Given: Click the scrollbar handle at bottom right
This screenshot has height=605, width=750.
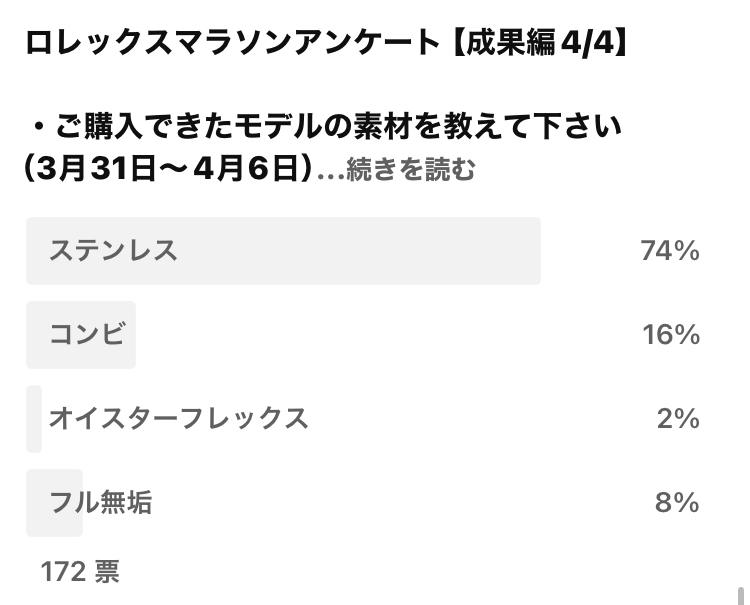Looking at the screenshot, I should point(741,596).
